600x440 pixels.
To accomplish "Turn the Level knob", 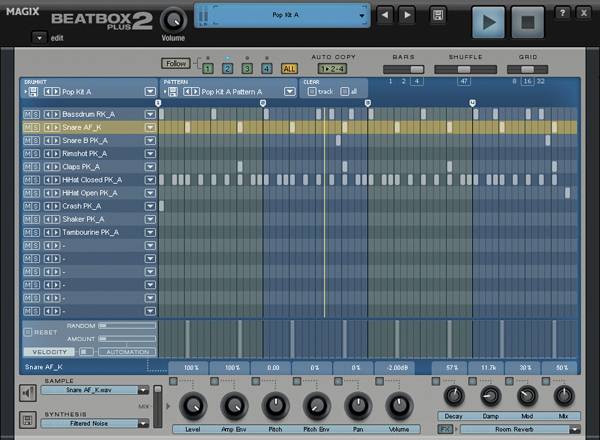I will click(193, 406).
